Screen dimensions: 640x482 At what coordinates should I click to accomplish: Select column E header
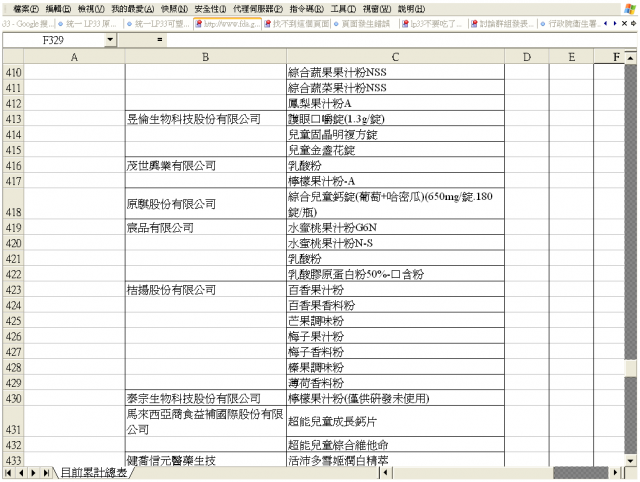[571, 57]
